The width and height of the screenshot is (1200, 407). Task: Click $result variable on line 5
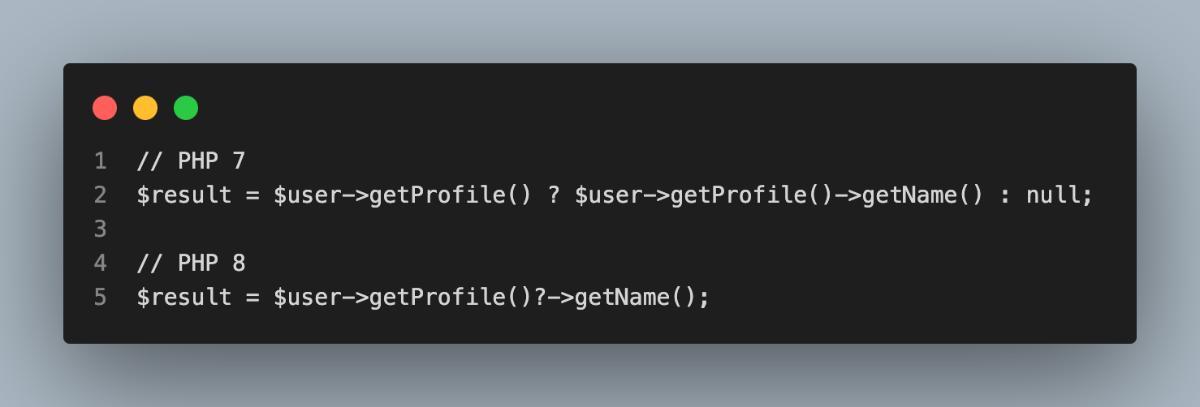tap(185, 298)
